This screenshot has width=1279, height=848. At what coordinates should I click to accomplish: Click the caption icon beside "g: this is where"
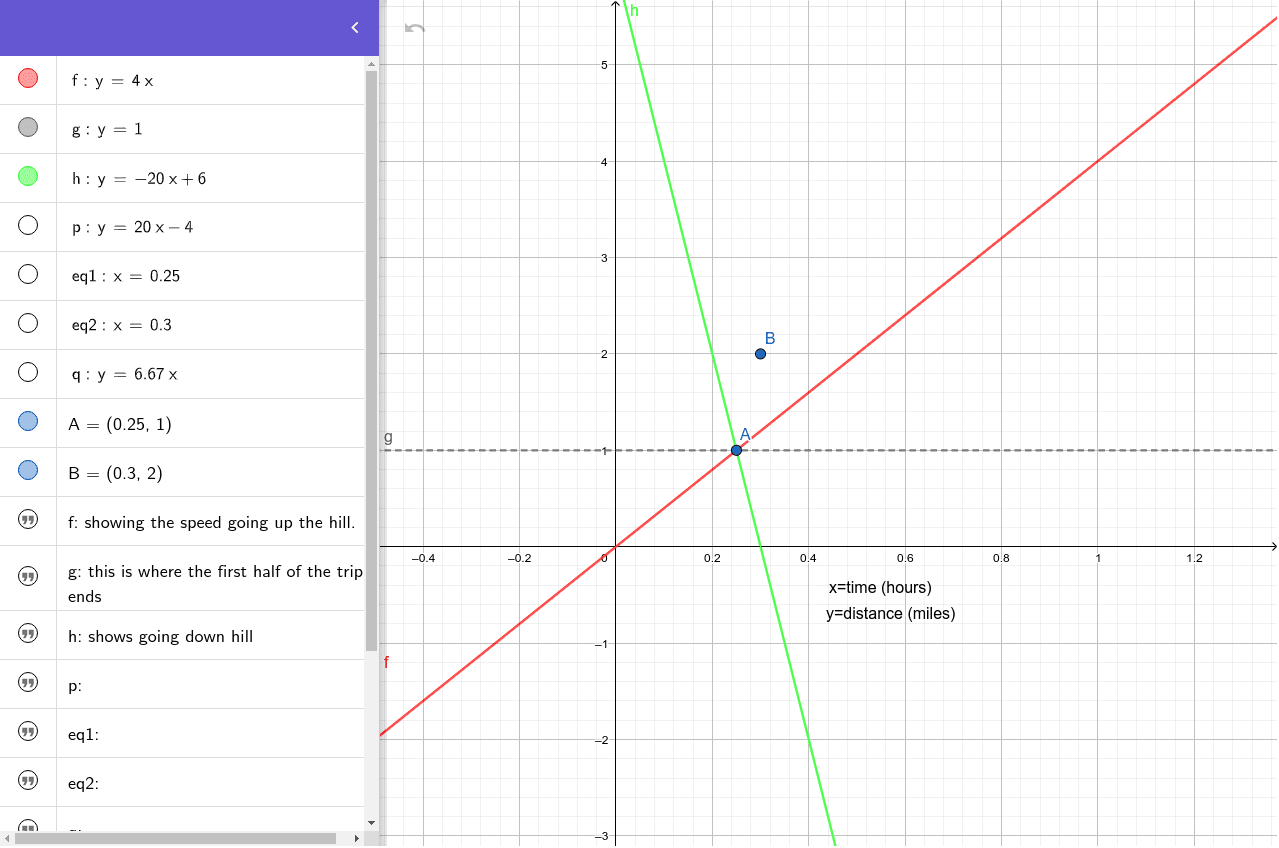[x=27, y=575]
